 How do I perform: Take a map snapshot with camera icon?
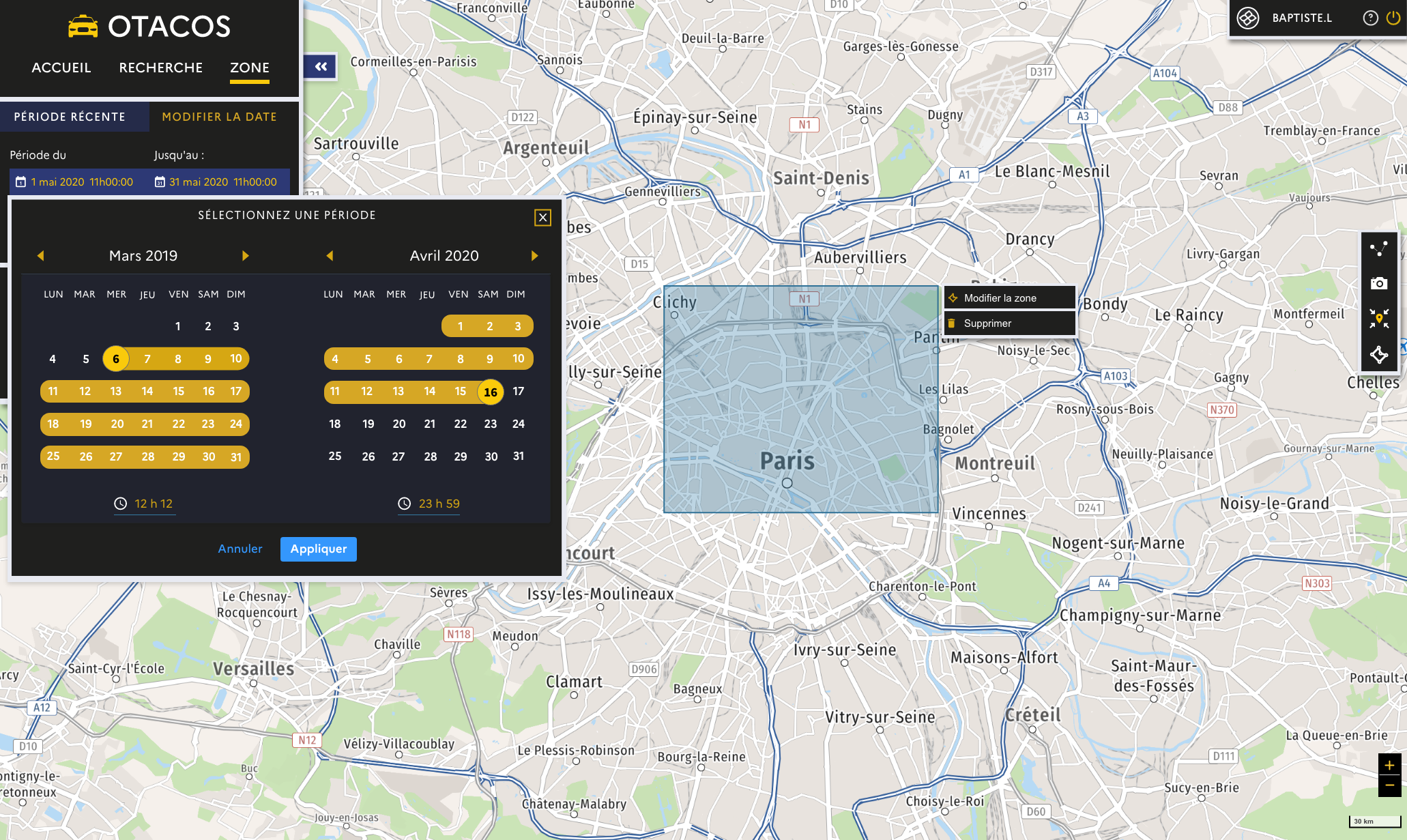(x=1378, y=283)
